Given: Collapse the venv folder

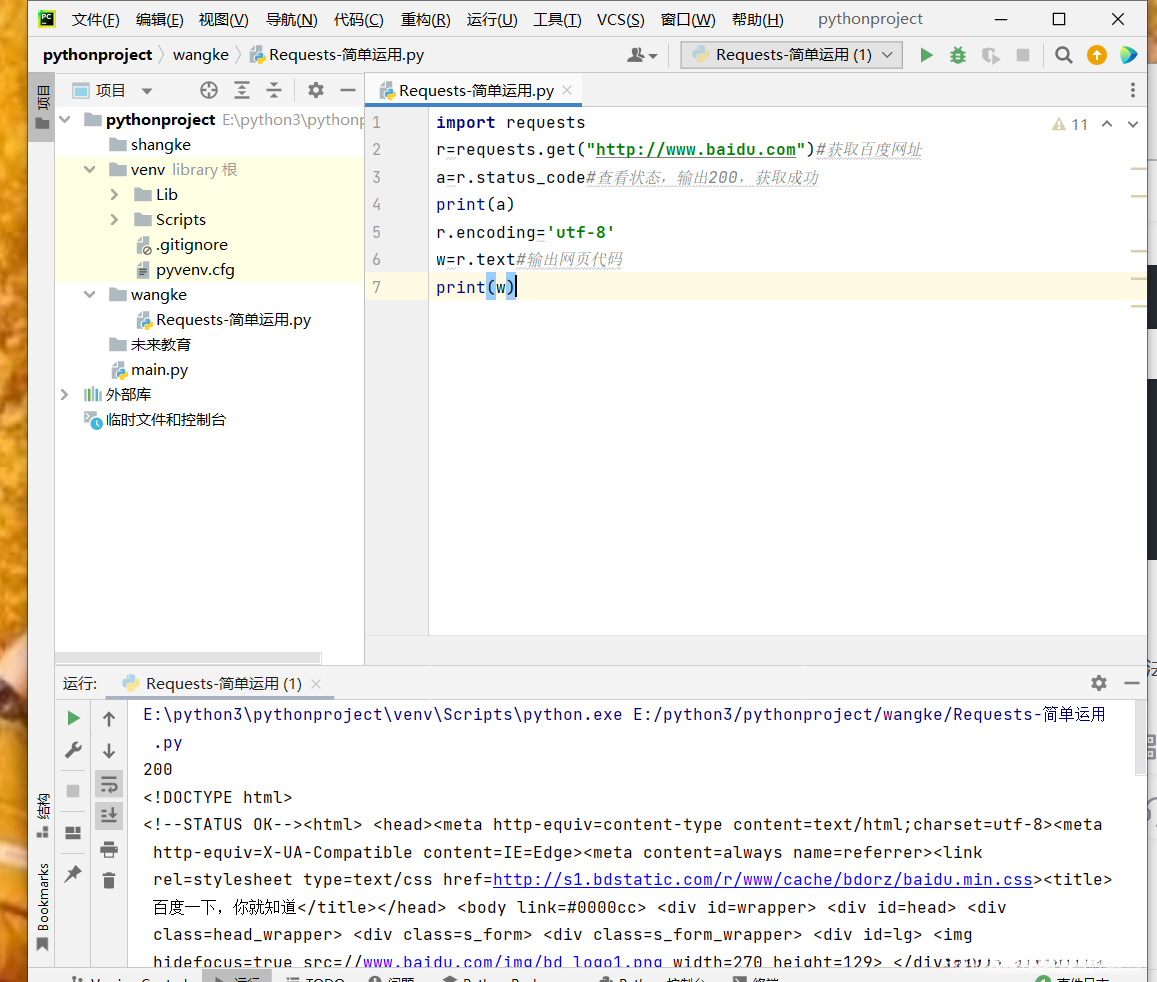Looking at the screenshot, I should click(90, 170).
